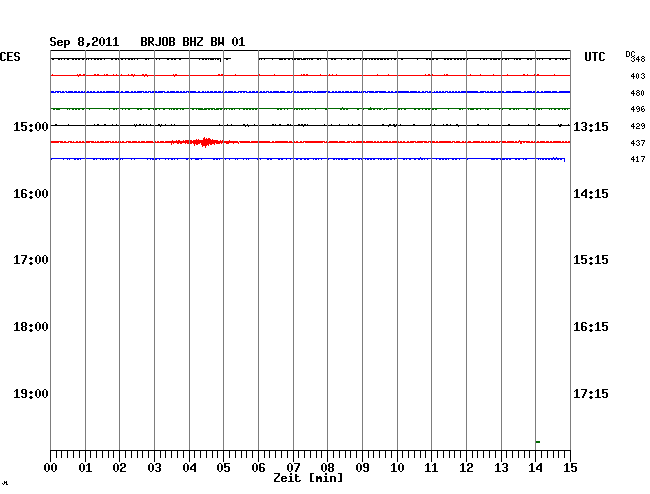Click the DC offset value 480
The width and height of the screenshot is (650, 494).
tap(638, 93)
